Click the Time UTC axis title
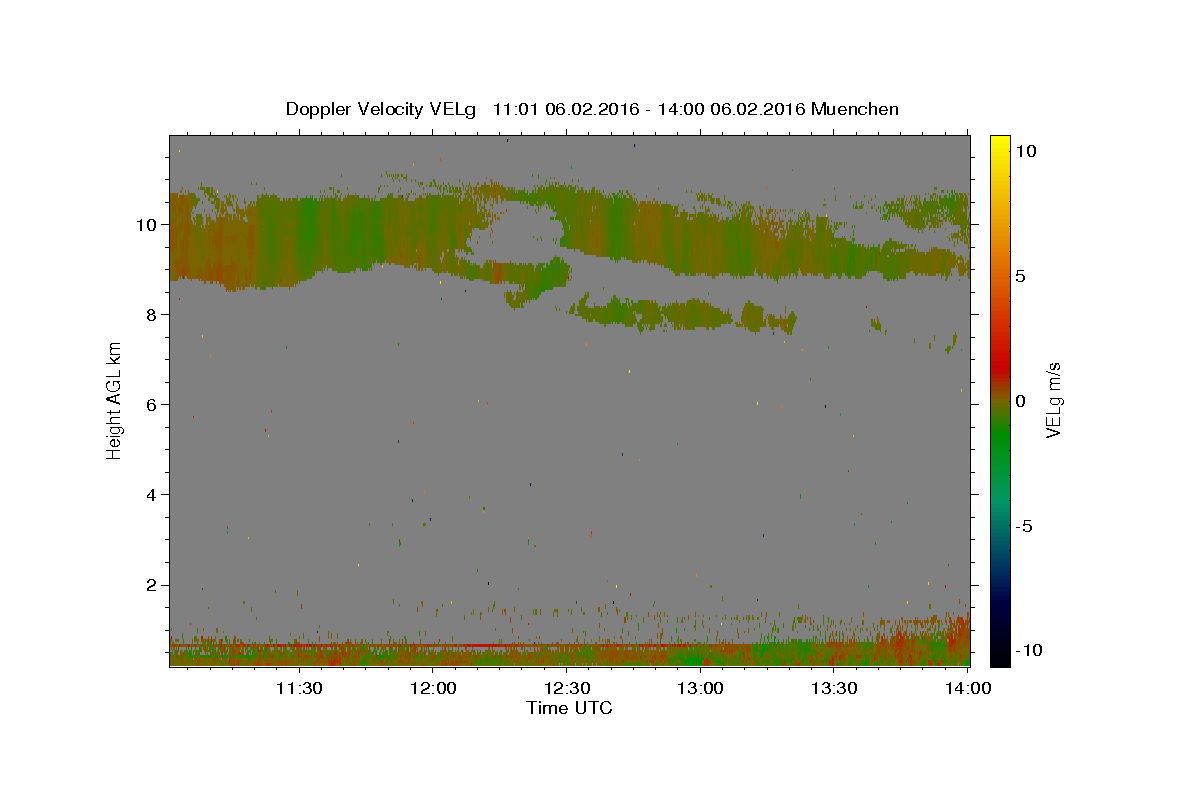The width and height of the screenshot is (1200, 800). pos(569,708)
